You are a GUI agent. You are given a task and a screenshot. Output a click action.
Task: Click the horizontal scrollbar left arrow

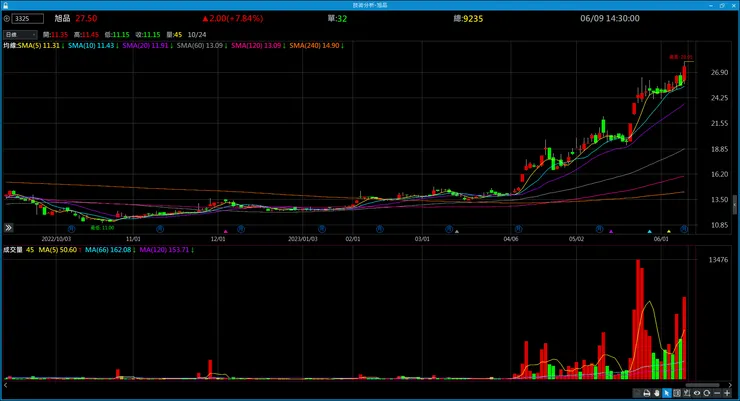tap(6, 385)
